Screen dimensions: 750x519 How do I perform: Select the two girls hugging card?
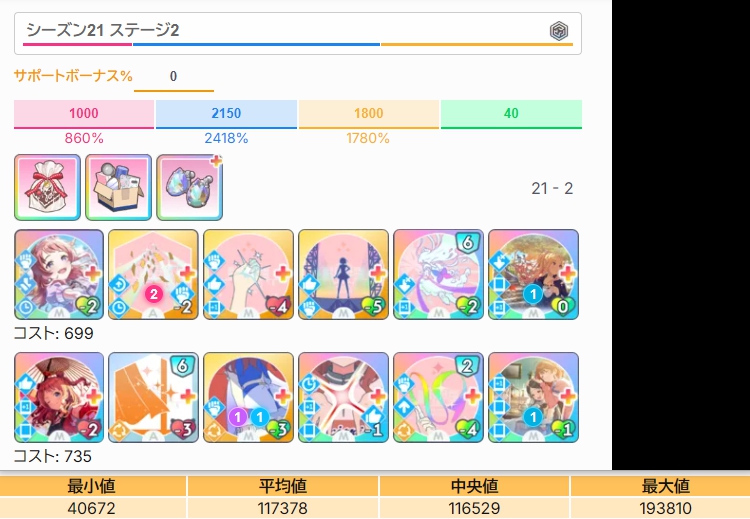click(x=533, y=398)
